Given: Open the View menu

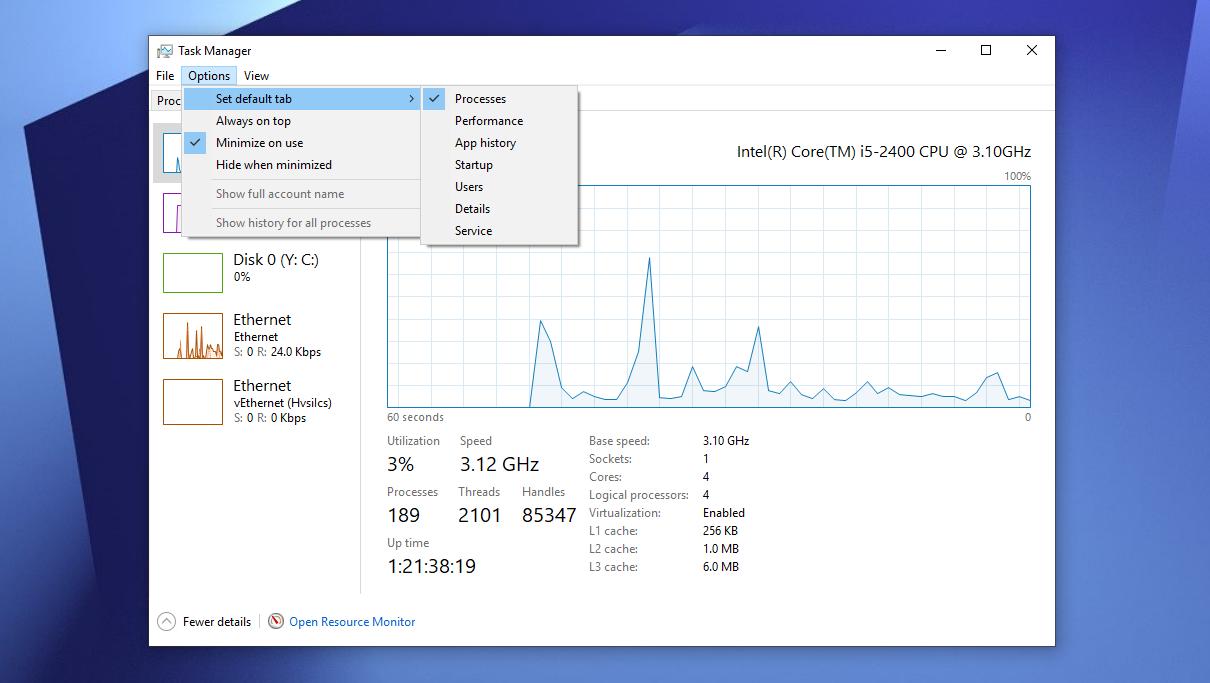Looking at the screenshot, I should point(256,76).
